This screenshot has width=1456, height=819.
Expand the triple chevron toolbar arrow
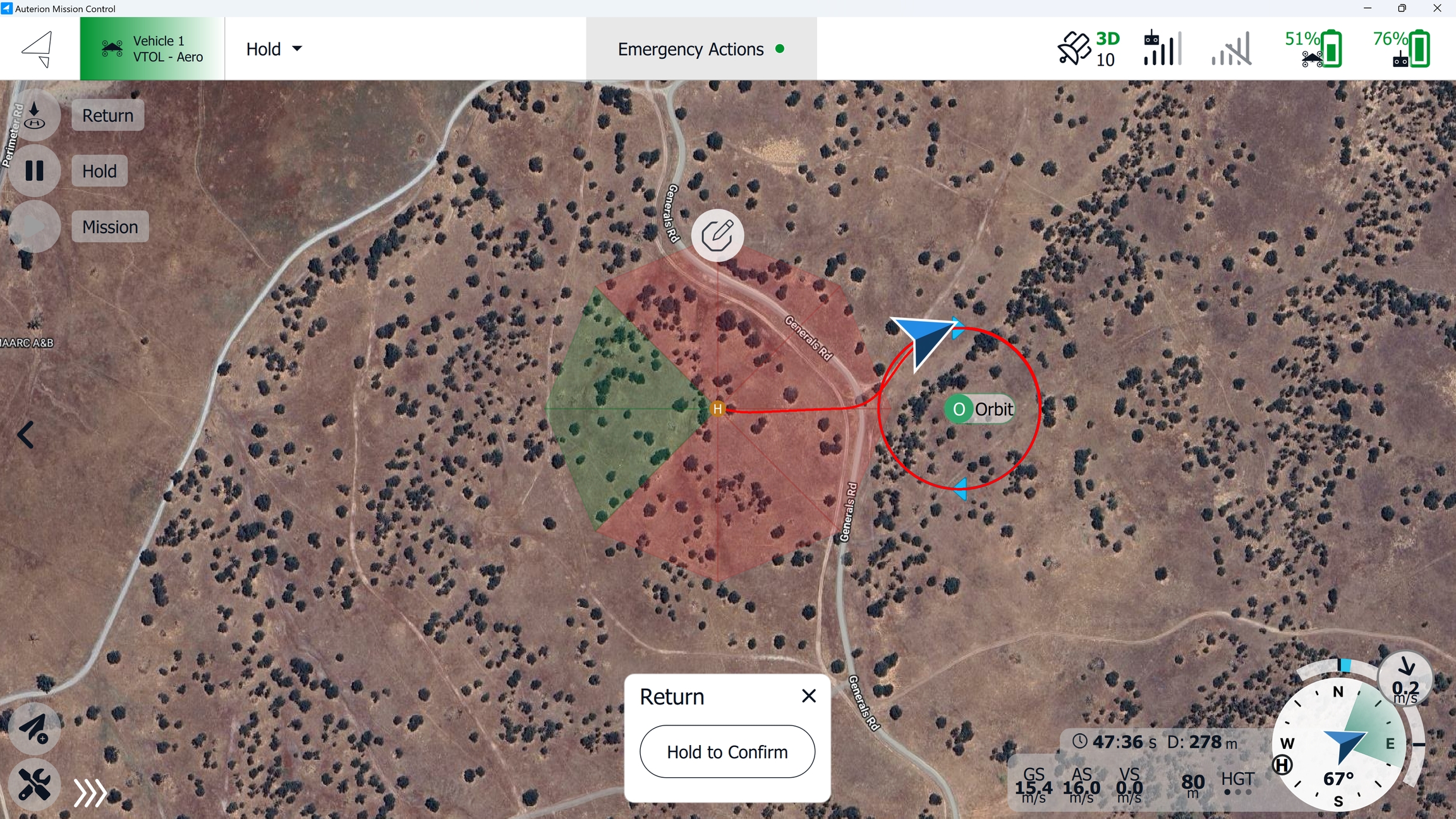click(90, 793)
